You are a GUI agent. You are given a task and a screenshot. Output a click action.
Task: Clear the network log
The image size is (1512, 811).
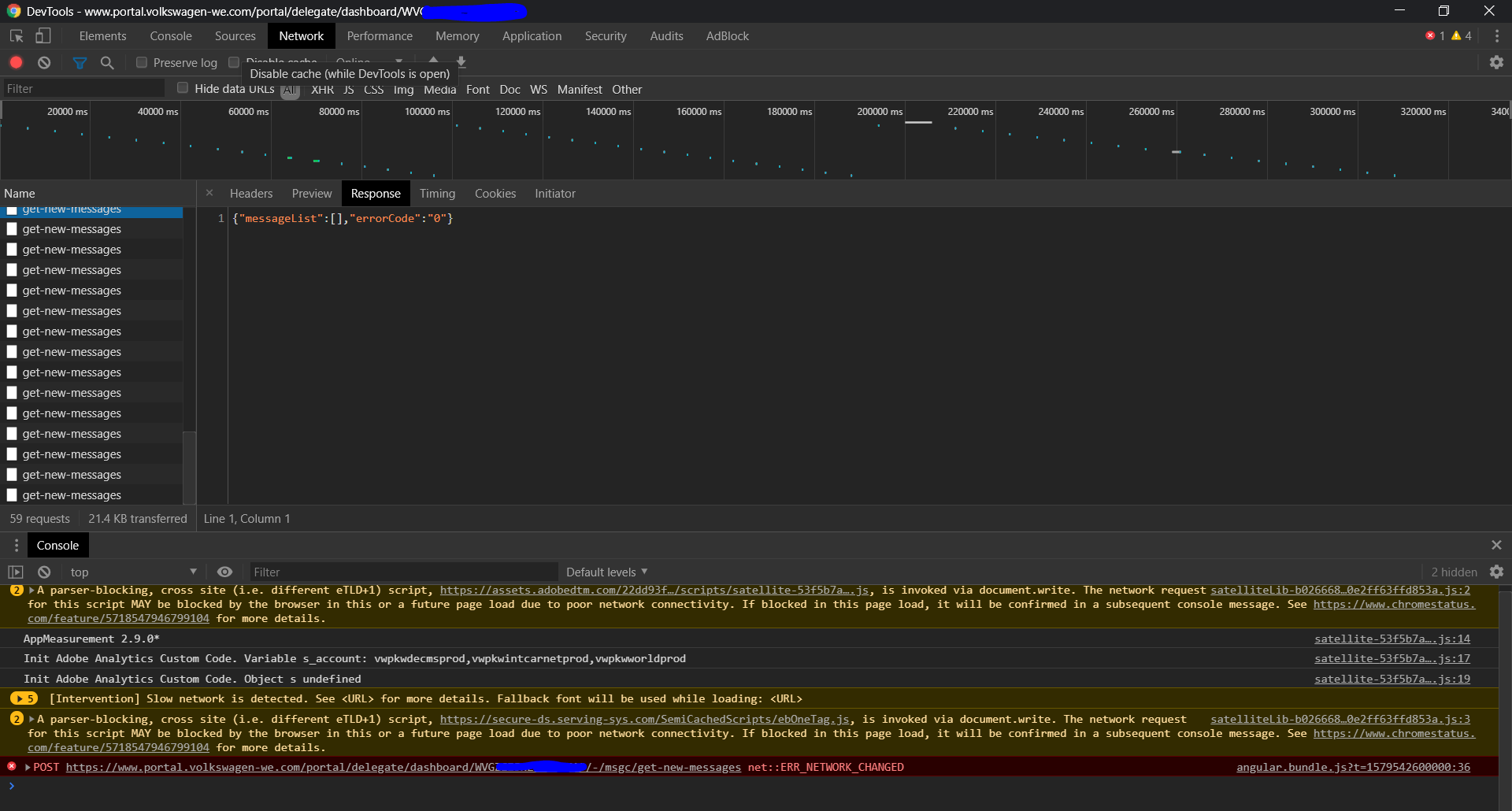(44, 62)
